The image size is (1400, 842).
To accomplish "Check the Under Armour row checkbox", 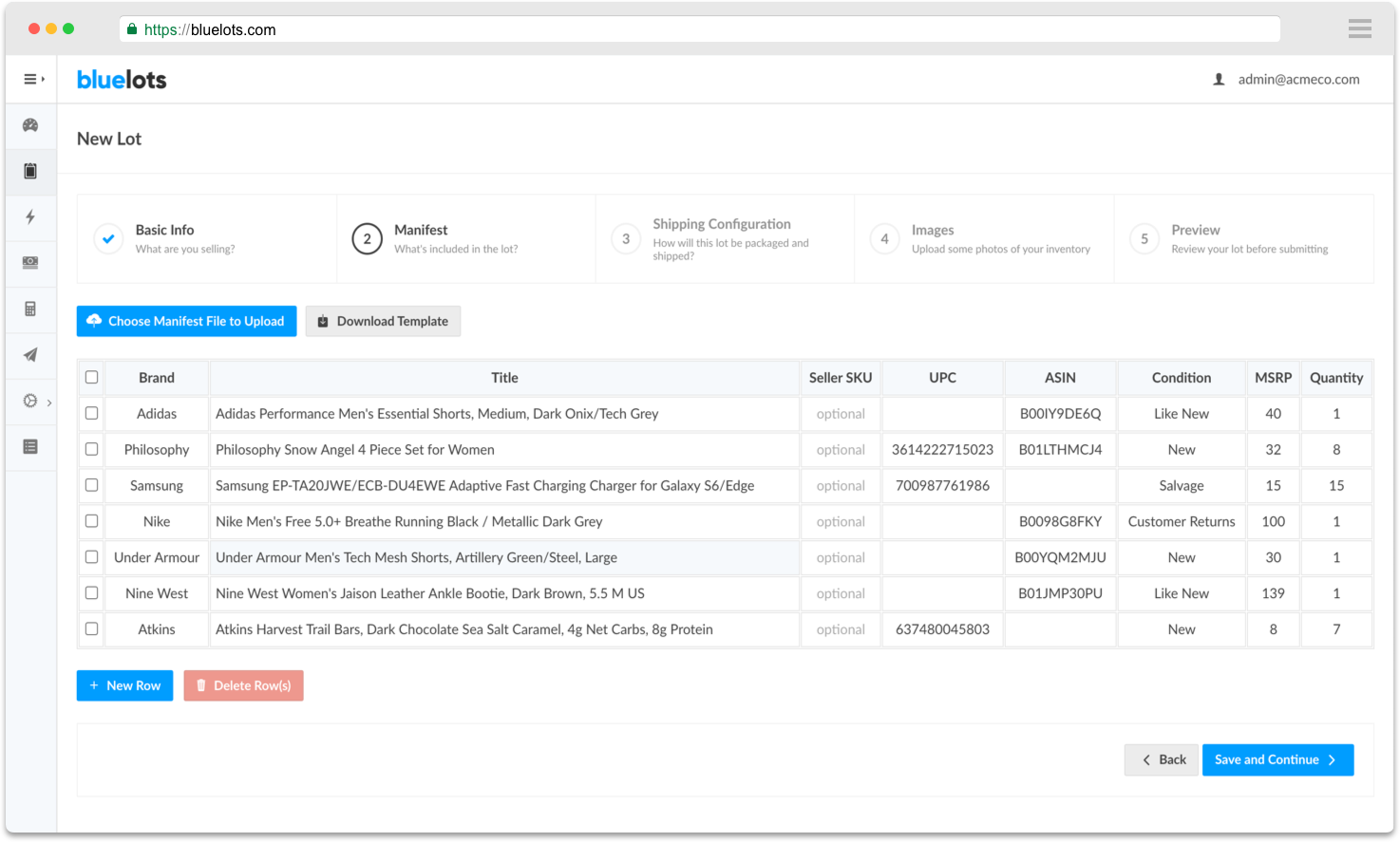I will tap(91, 557).
